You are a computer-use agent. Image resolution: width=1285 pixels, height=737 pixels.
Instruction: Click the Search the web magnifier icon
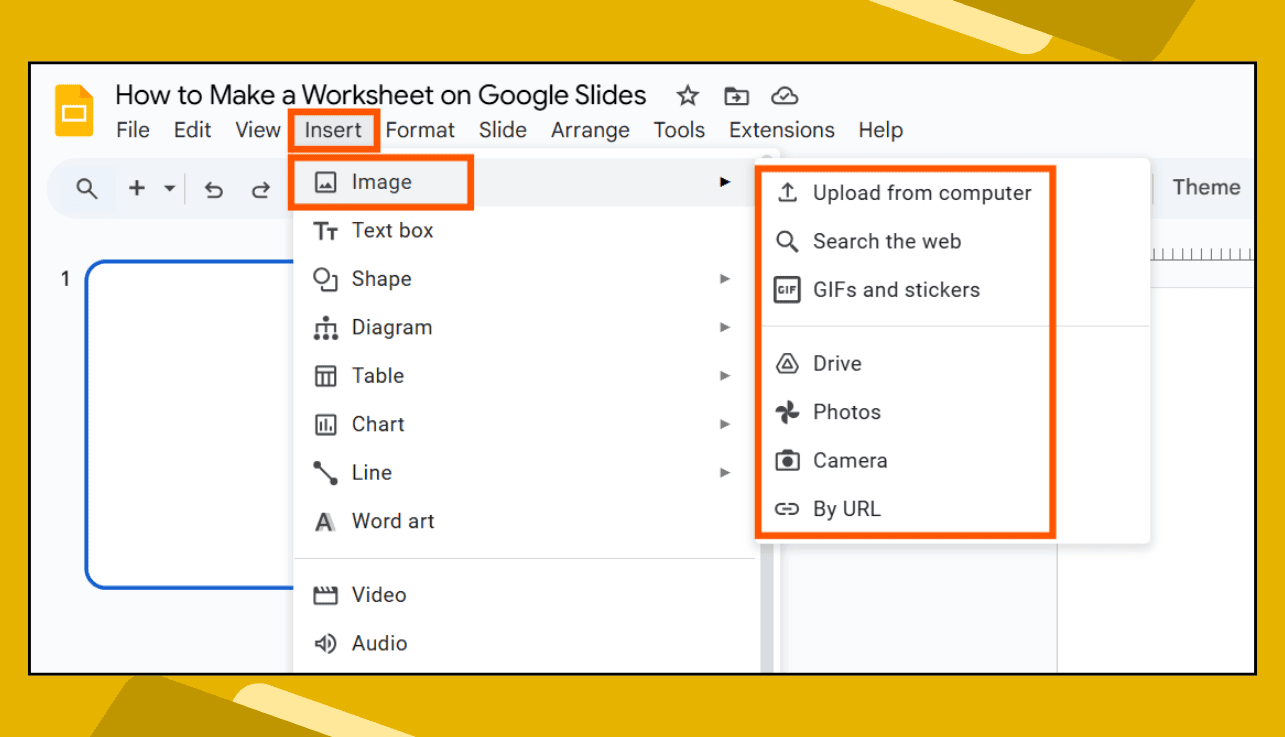[x=788, y=241]
